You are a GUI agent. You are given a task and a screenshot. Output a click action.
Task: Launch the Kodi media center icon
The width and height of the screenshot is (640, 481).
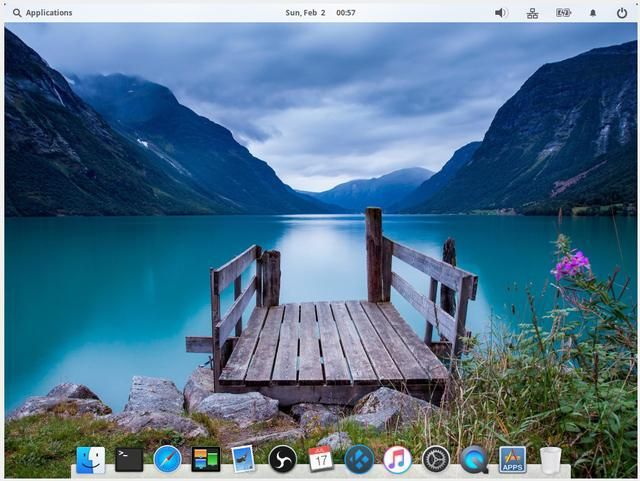tap(359, 459)
